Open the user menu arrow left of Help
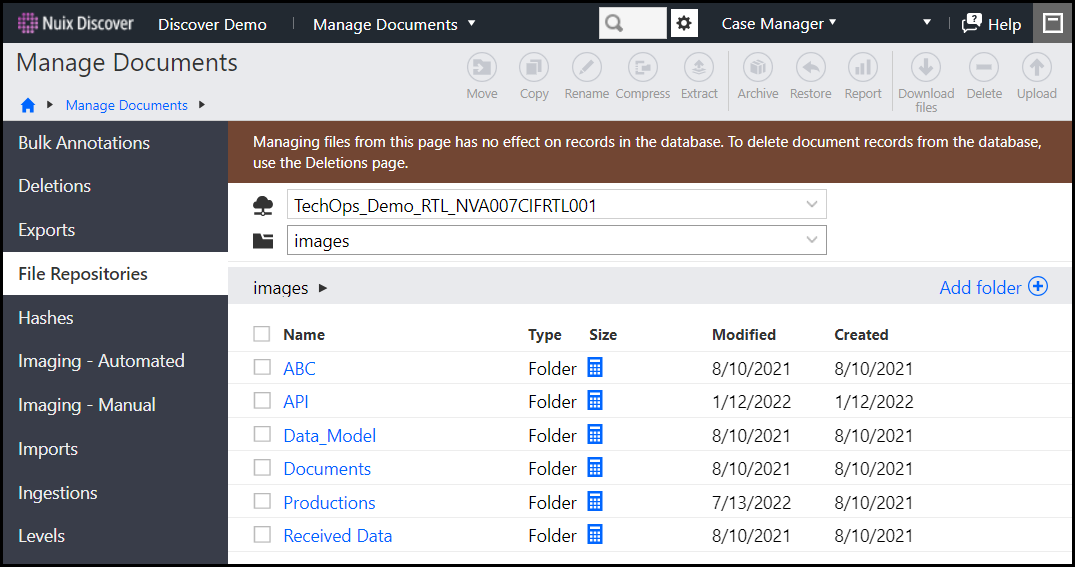This screenshot has height=567, width=1075. point(927,23)
